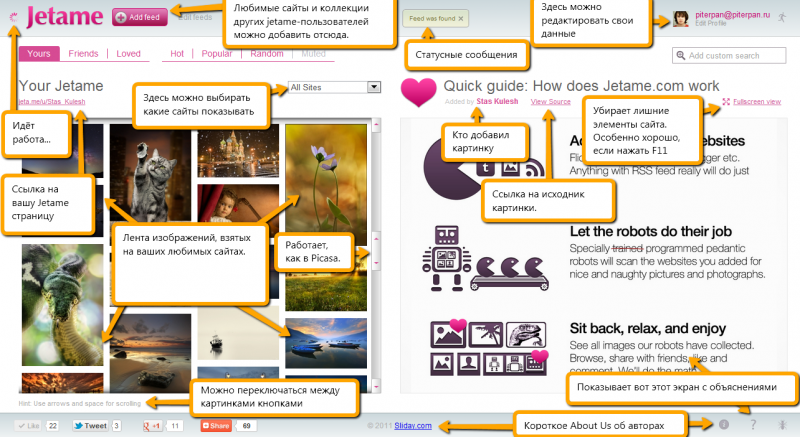Click the magnifier icon in custom search
The image size is (800, 437).
[681, 55]
